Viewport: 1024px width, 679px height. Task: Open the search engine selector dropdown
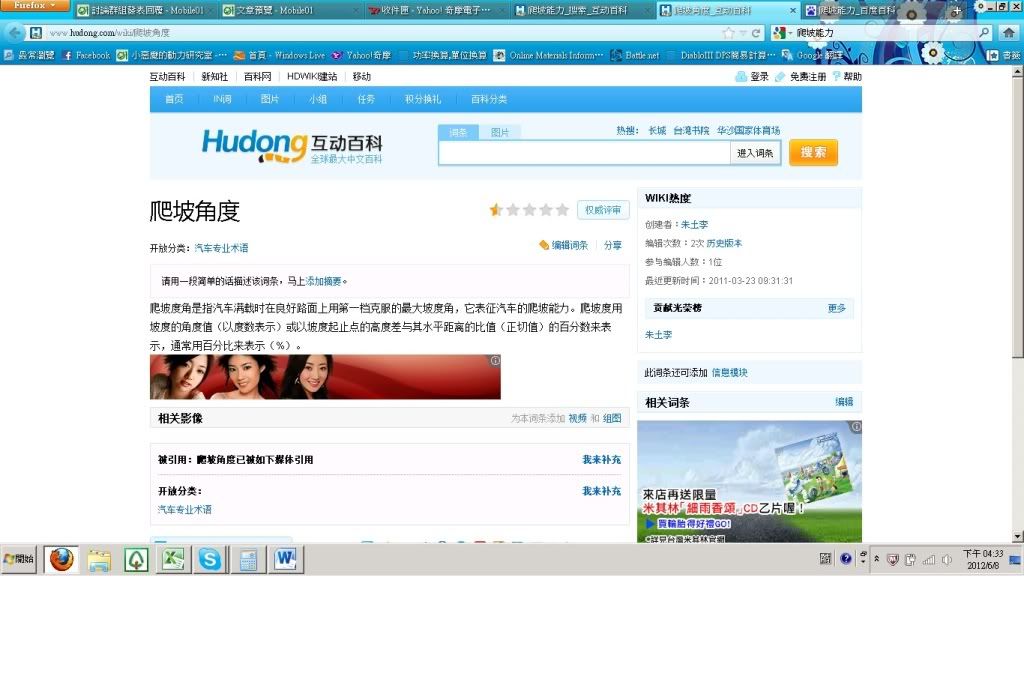[783, 33]
